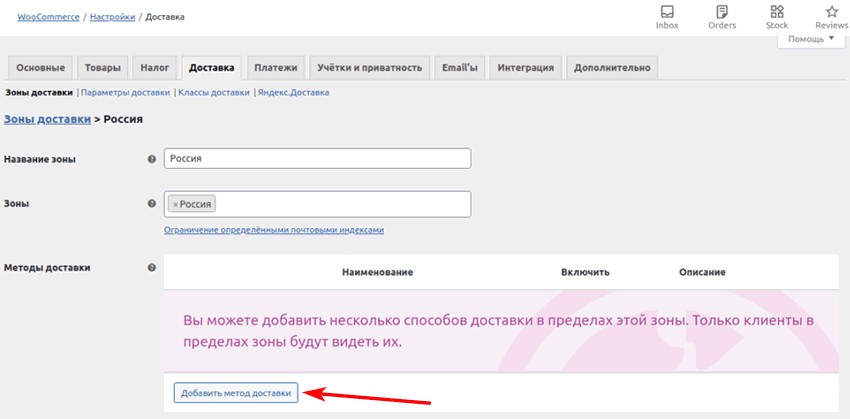The width and height of the screenshot is (850, 419).
Task: Open the Inbox icon
Action: (666, 12)
